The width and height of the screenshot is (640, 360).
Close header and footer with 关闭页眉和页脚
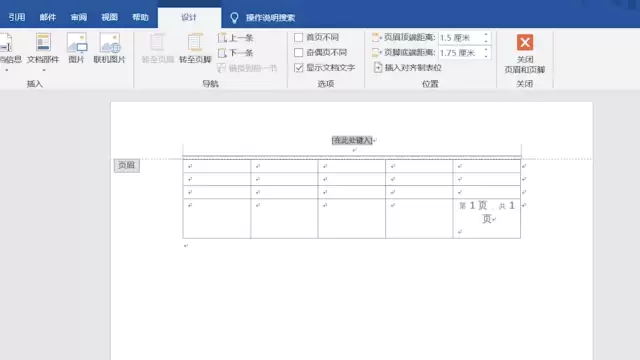525,53
